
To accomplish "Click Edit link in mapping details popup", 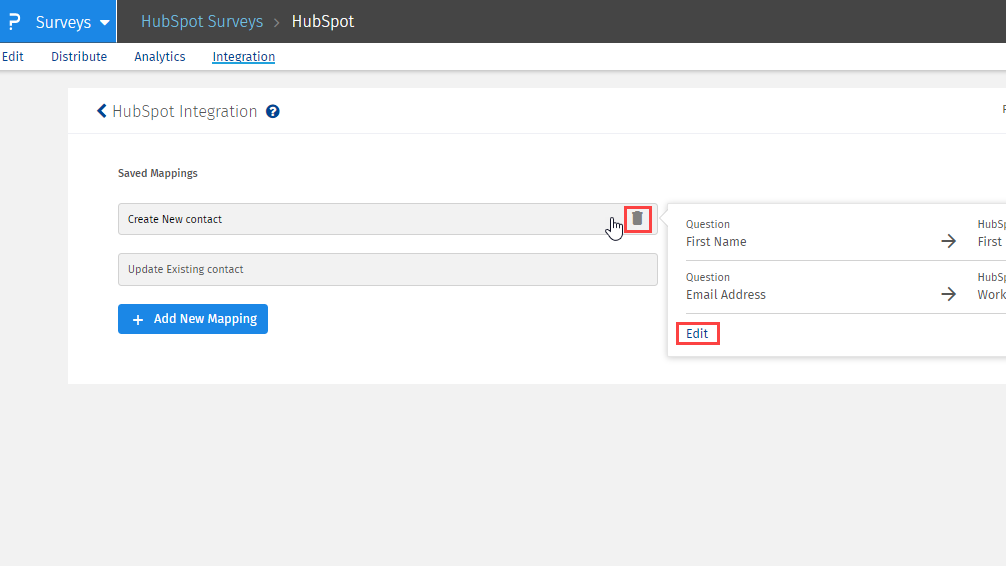I will [x=697, y=334].
